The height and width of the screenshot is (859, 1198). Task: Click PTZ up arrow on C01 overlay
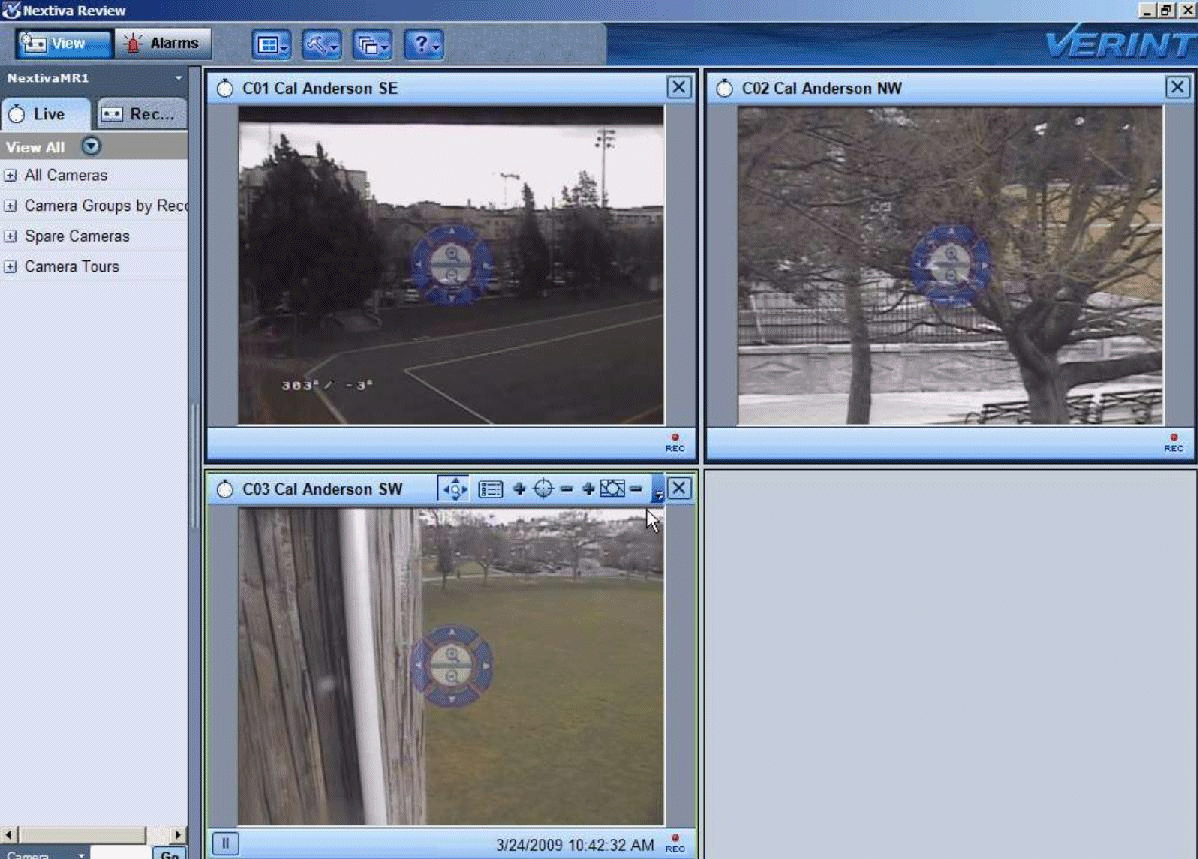(452, 231)
